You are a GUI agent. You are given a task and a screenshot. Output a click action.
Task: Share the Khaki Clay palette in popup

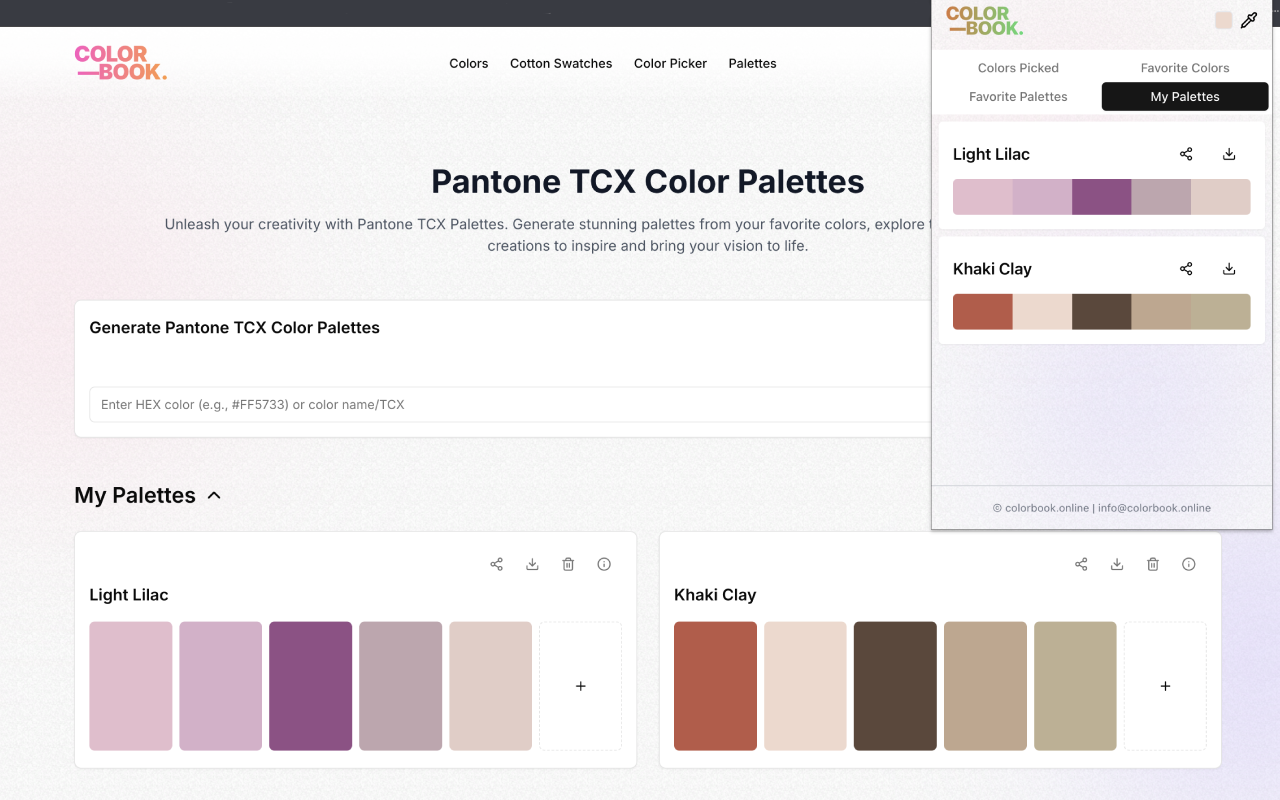pyautogui.click(x=1186, y=269)
